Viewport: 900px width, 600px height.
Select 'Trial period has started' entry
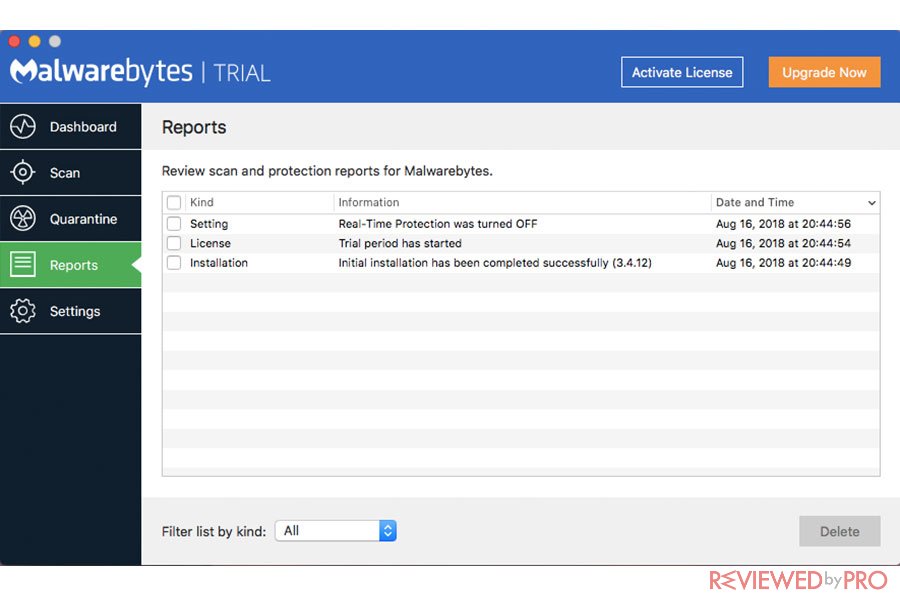(400, 243)
